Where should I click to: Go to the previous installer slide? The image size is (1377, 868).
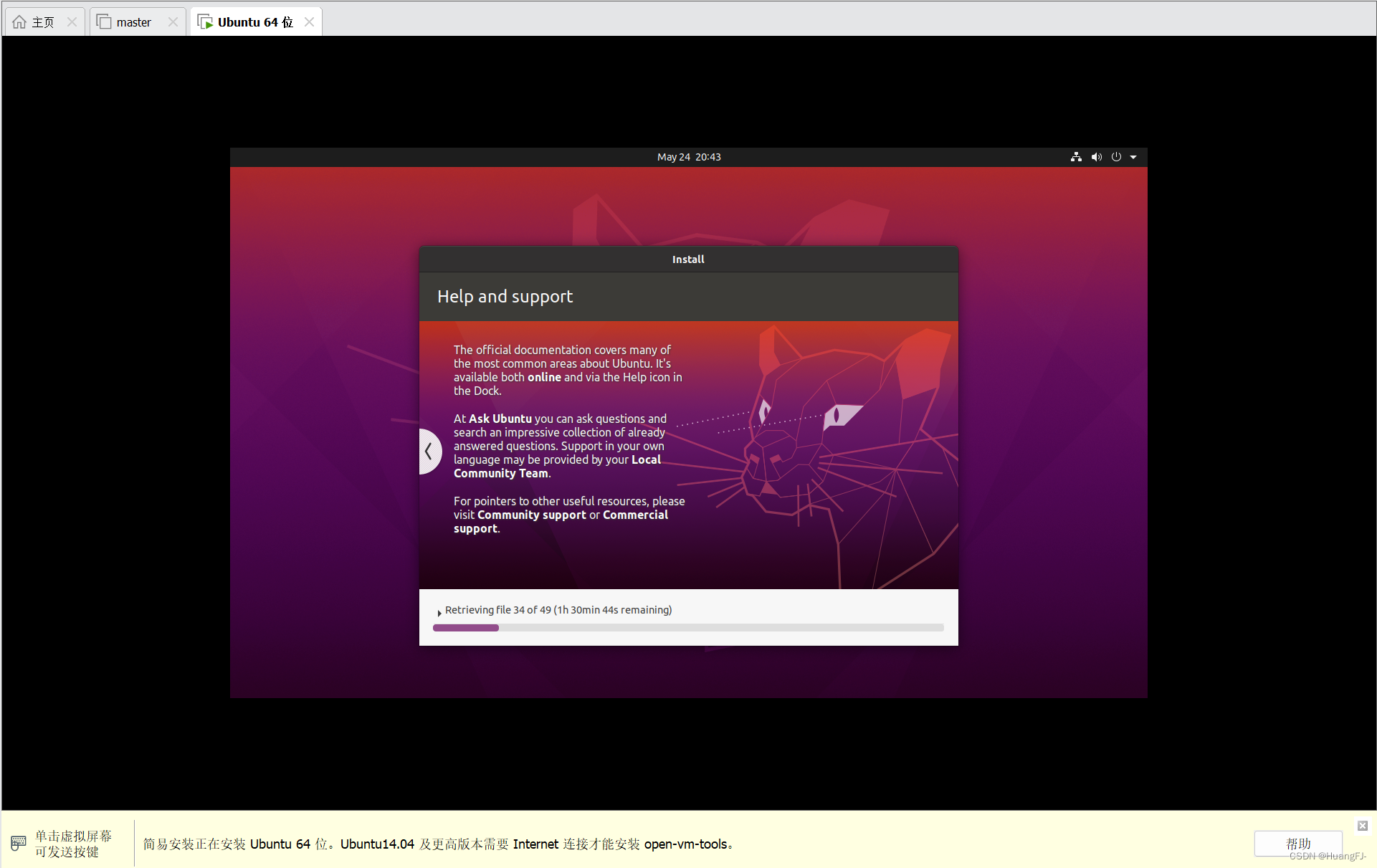point(429,452)
